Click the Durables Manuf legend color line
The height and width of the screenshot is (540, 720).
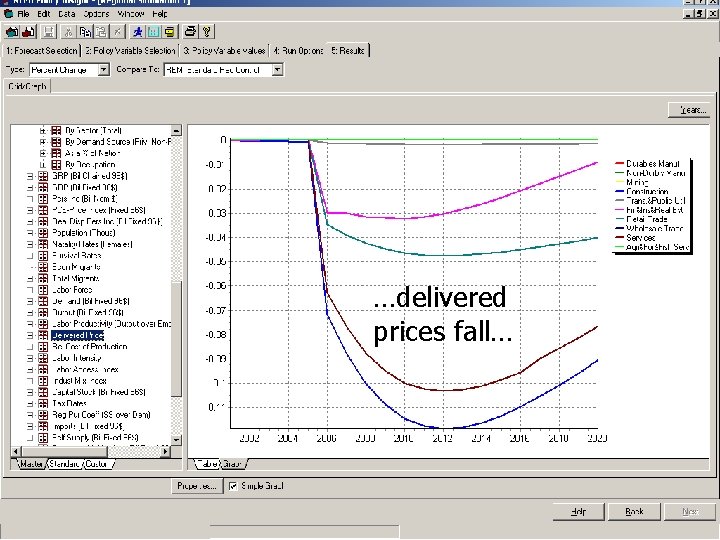click(x=619, y=163)
